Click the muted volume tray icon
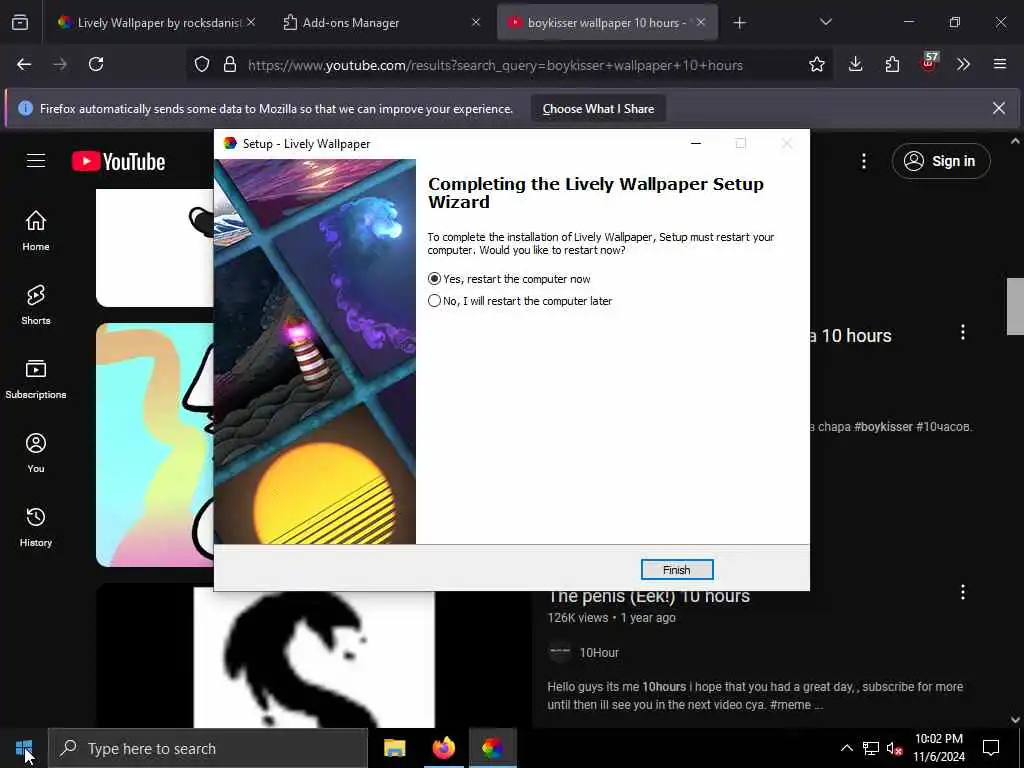This screenshot has height=768, width=1024. (x=894, y=748)
